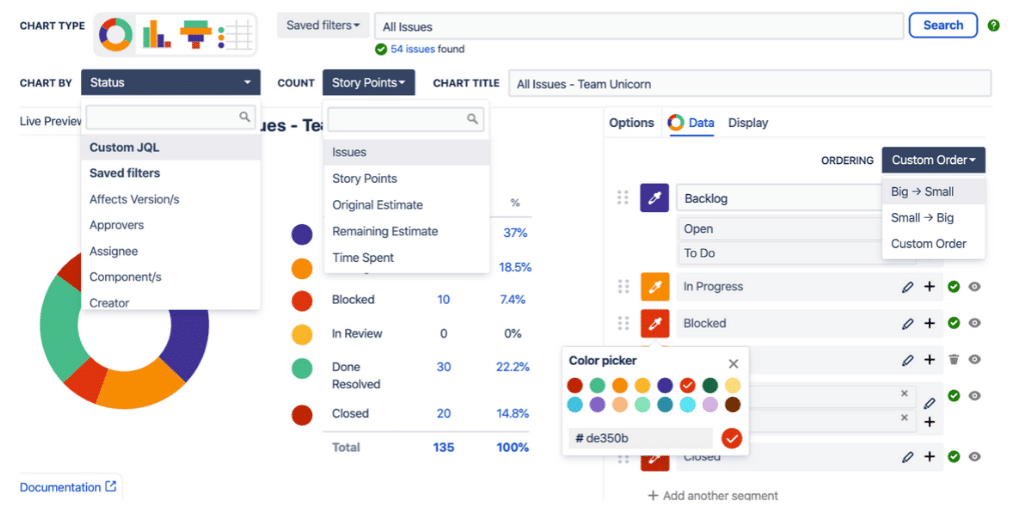Toggle visibility of the Closed segment
The width and height of the screenshot is (1024, 512).
coord(974,456)
